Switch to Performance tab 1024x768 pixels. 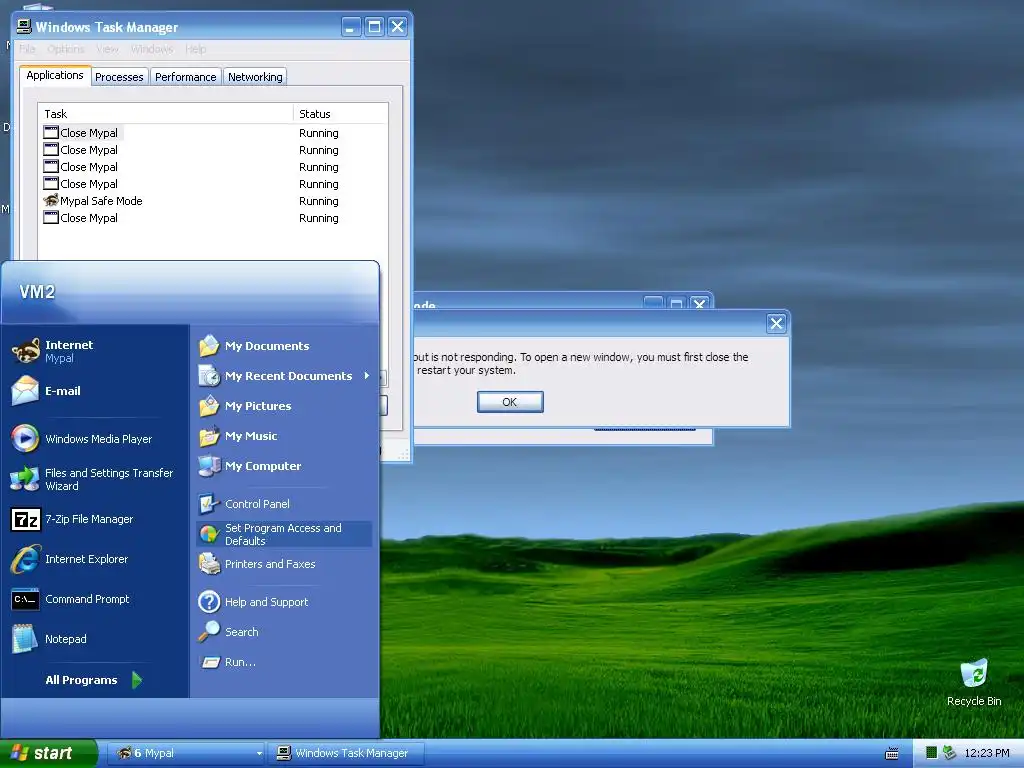click(x=185, y=77)
